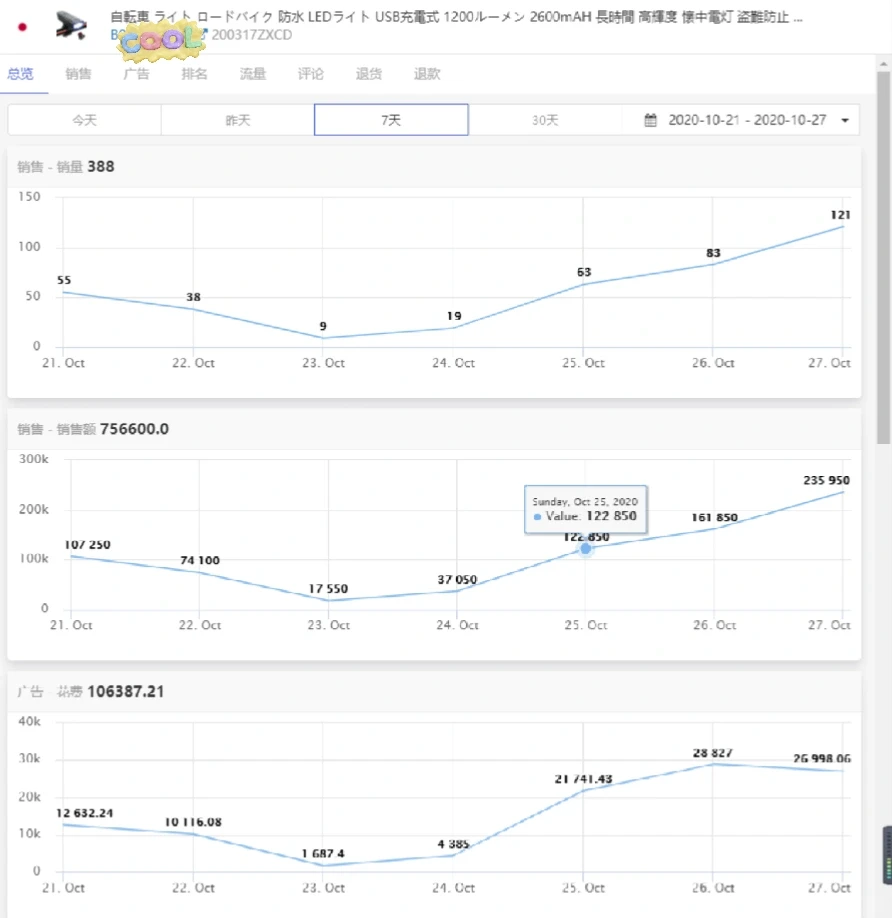Click the 235 950 revenue data label

pos(826,480)
